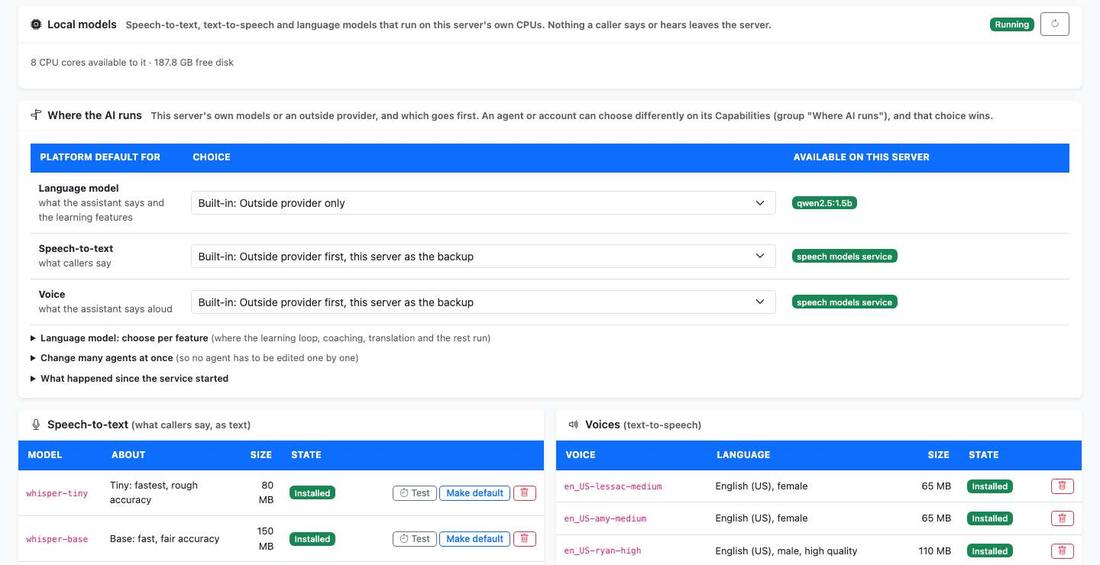Click the Installed badge for en_US-ryan-high
This screenshot has width=1100, height=565.
pyautogui.click(x=989, y=551)
